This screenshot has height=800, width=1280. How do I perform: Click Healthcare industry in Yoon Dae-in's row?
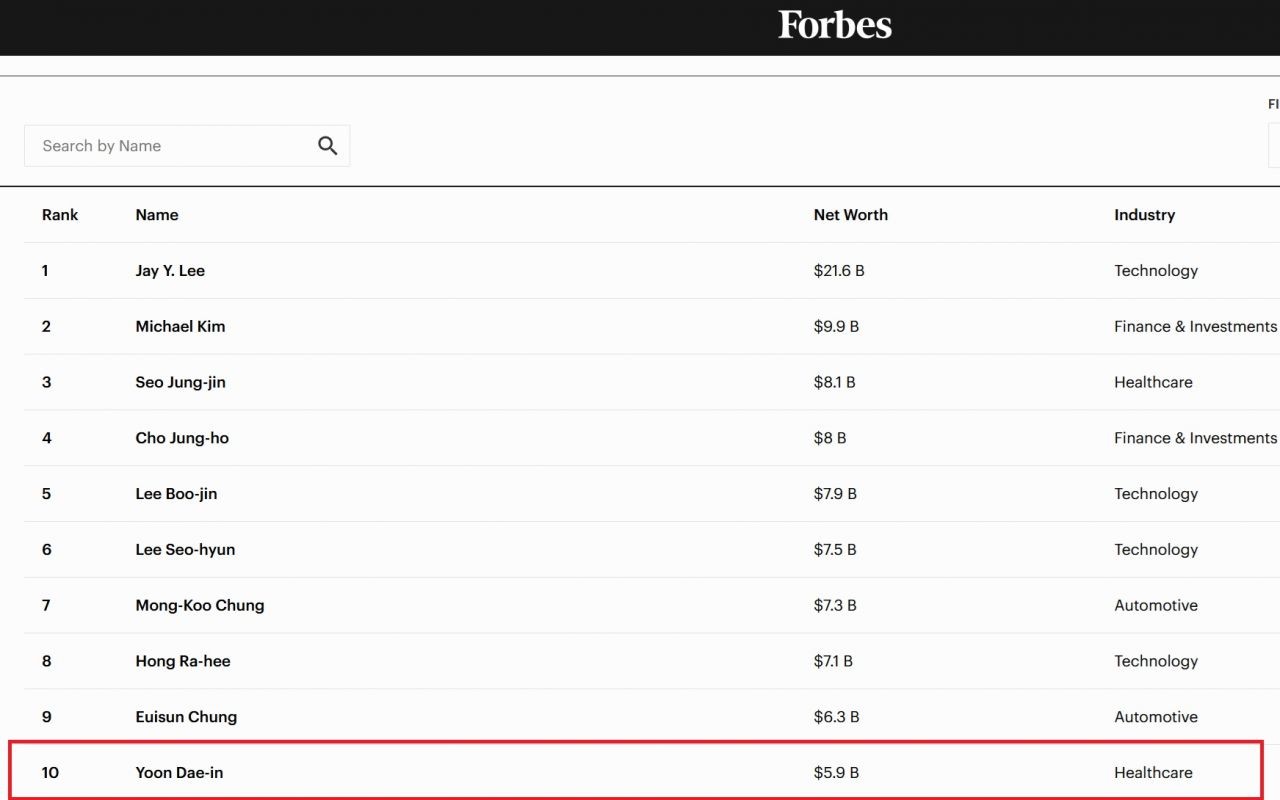[1153, 773]
